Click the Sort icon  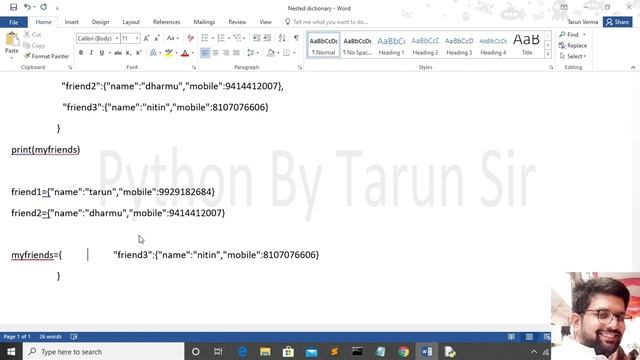(x=282, y=38)
